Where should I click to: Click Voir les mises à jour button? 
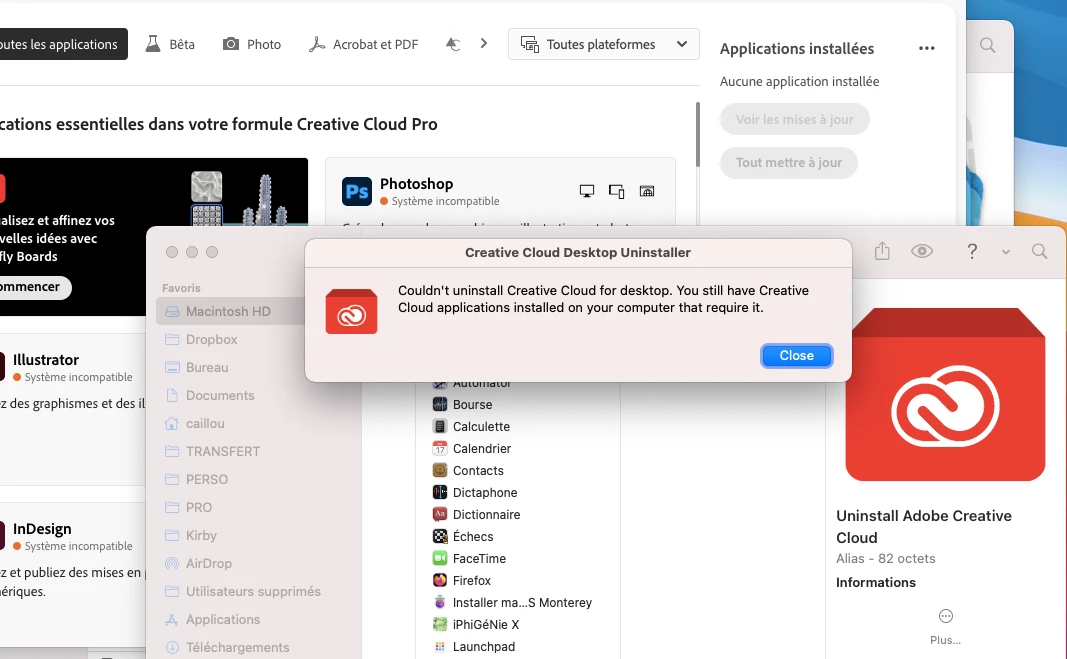coord(794,119)
